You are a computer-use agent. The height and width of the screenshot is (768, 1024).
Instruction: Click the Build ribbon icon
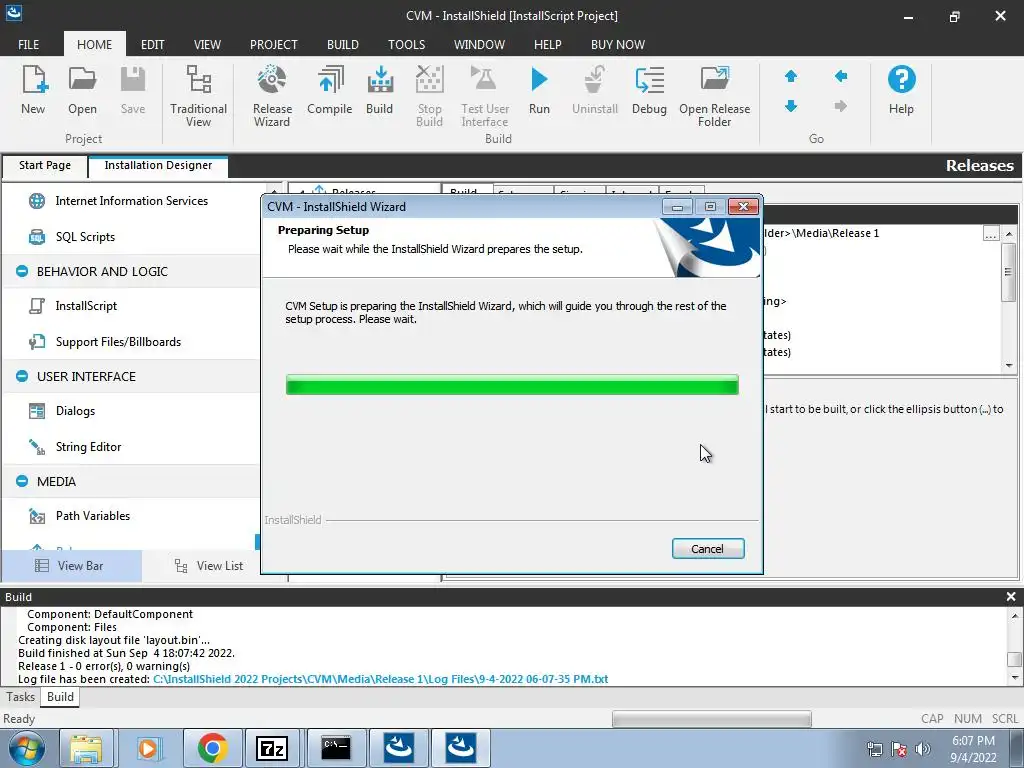[x=379, y=90]
